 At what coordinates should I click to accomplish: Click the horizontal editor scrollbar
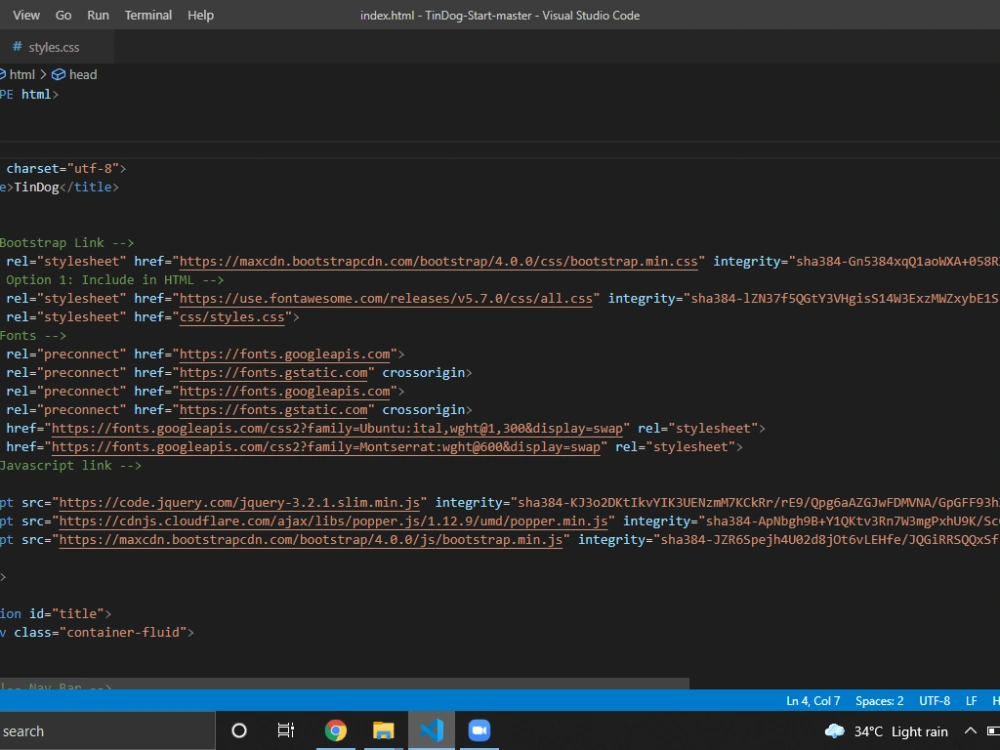click(344, 683)
